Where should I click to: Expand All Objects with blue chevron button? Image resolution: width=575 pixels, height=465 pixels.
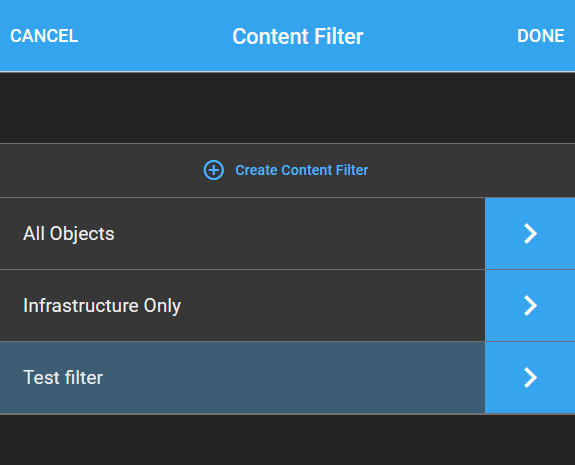[530, 234]
